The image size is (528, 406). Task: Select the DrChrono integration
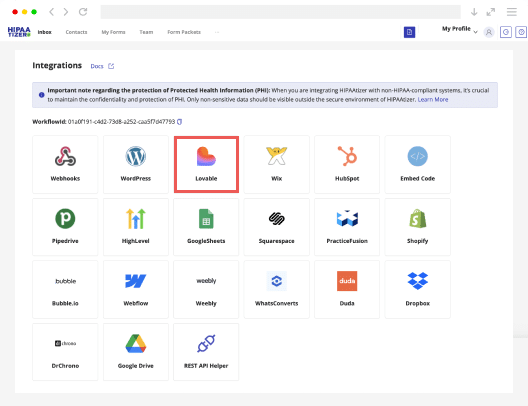pyautogui.click(x=65, y=352)
